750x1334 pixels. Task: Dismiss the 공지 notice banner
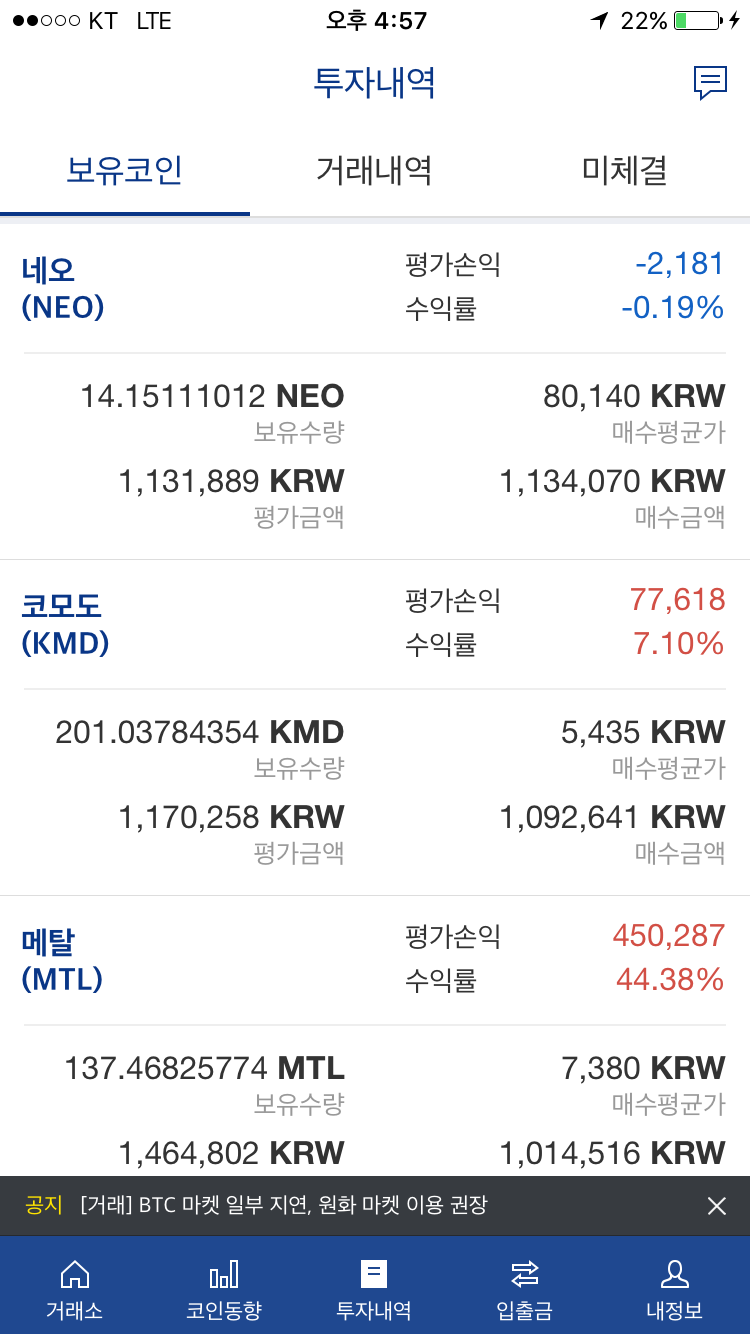(x=716, y=1206)
